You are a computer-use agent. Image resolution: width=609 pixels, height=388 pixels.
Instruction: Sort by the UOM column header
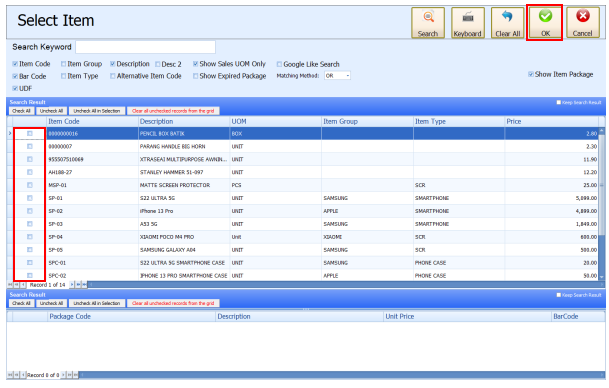(x=276, y=122)
